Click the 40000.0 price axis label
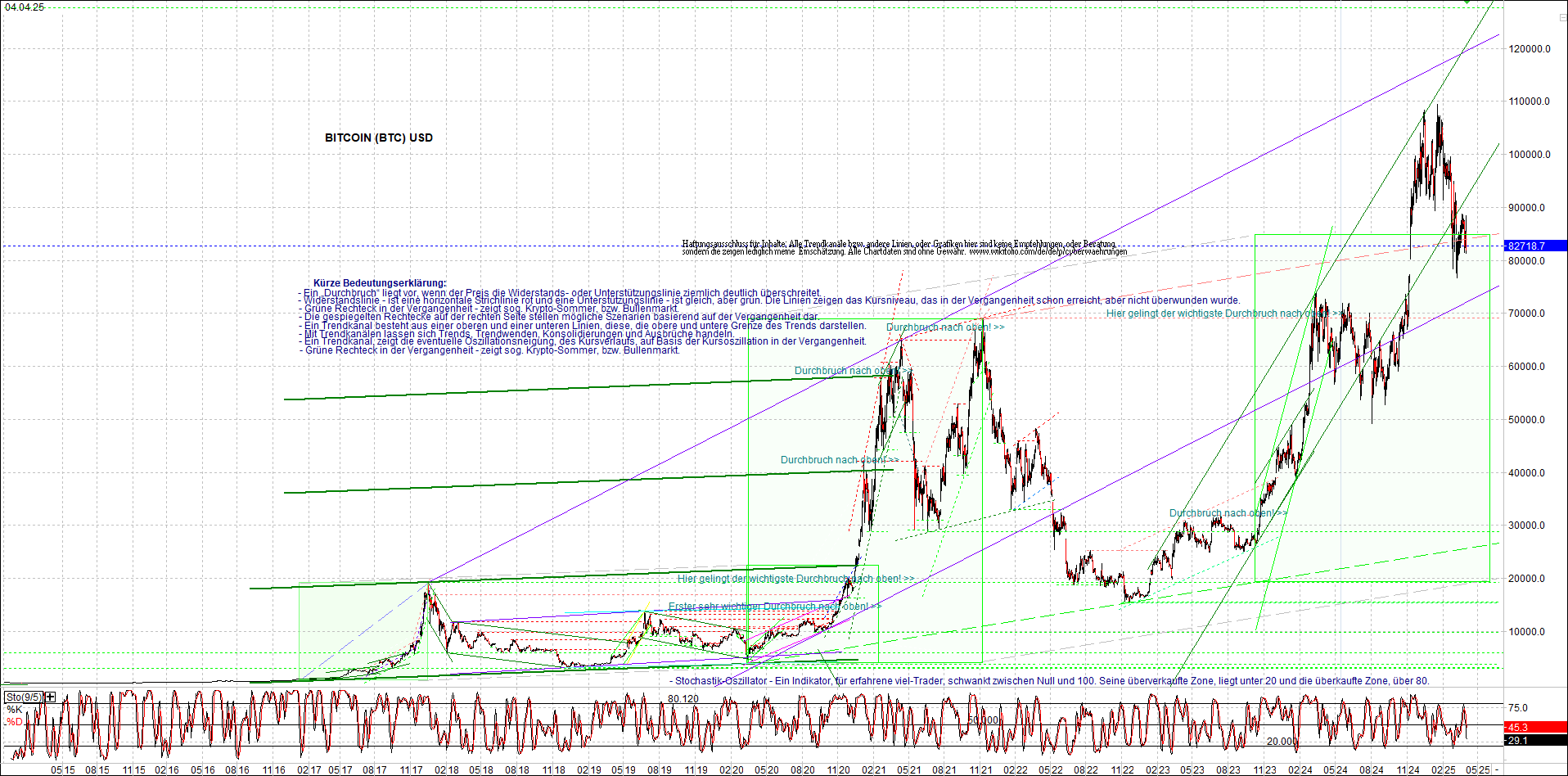The width and height of the screenshot is (1568, 776). (1527, 473)
